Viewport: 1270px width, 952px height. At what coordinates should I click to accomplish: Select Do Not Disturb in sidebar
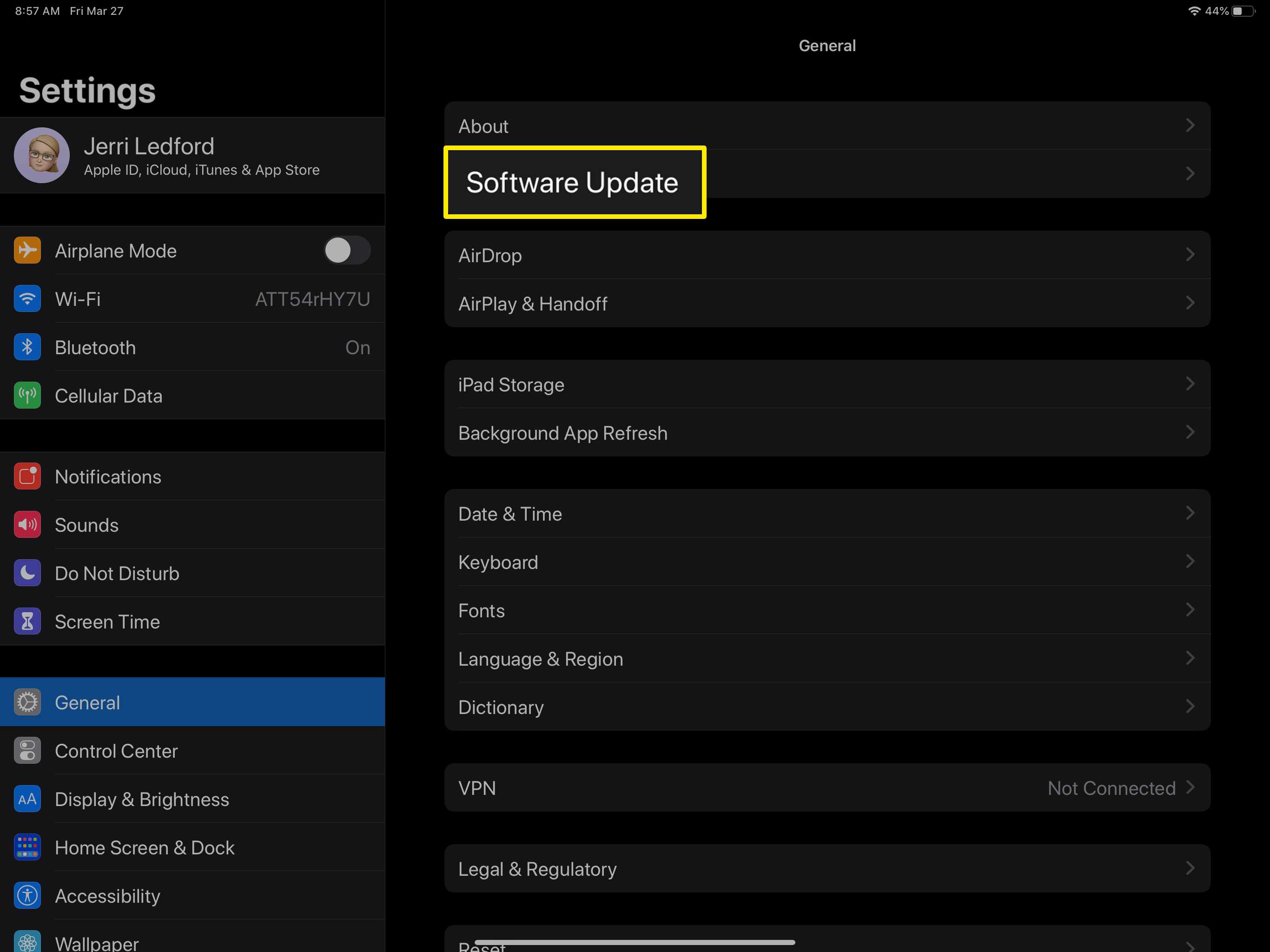click(192, 573)
